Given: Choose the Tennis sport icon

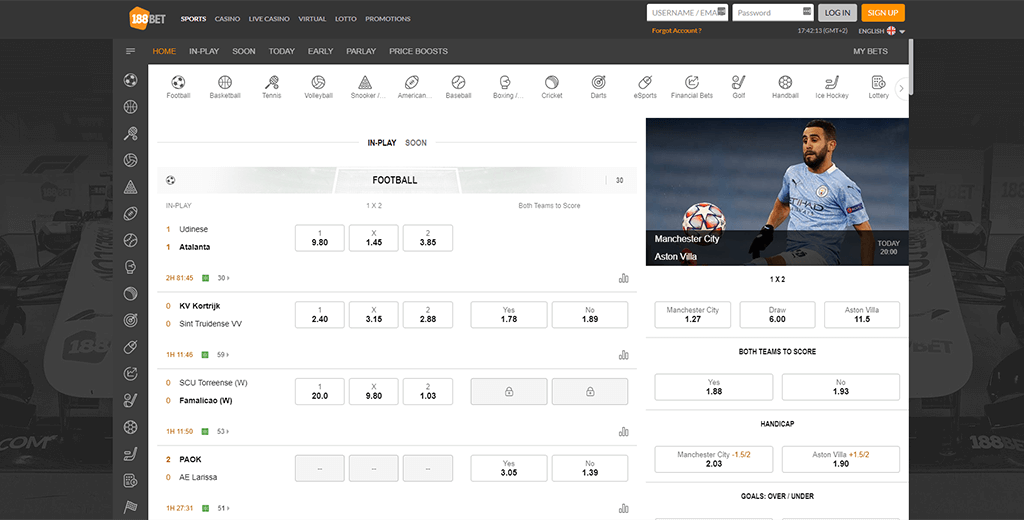Looking at the screenshot, I should [x=272, y=87].
